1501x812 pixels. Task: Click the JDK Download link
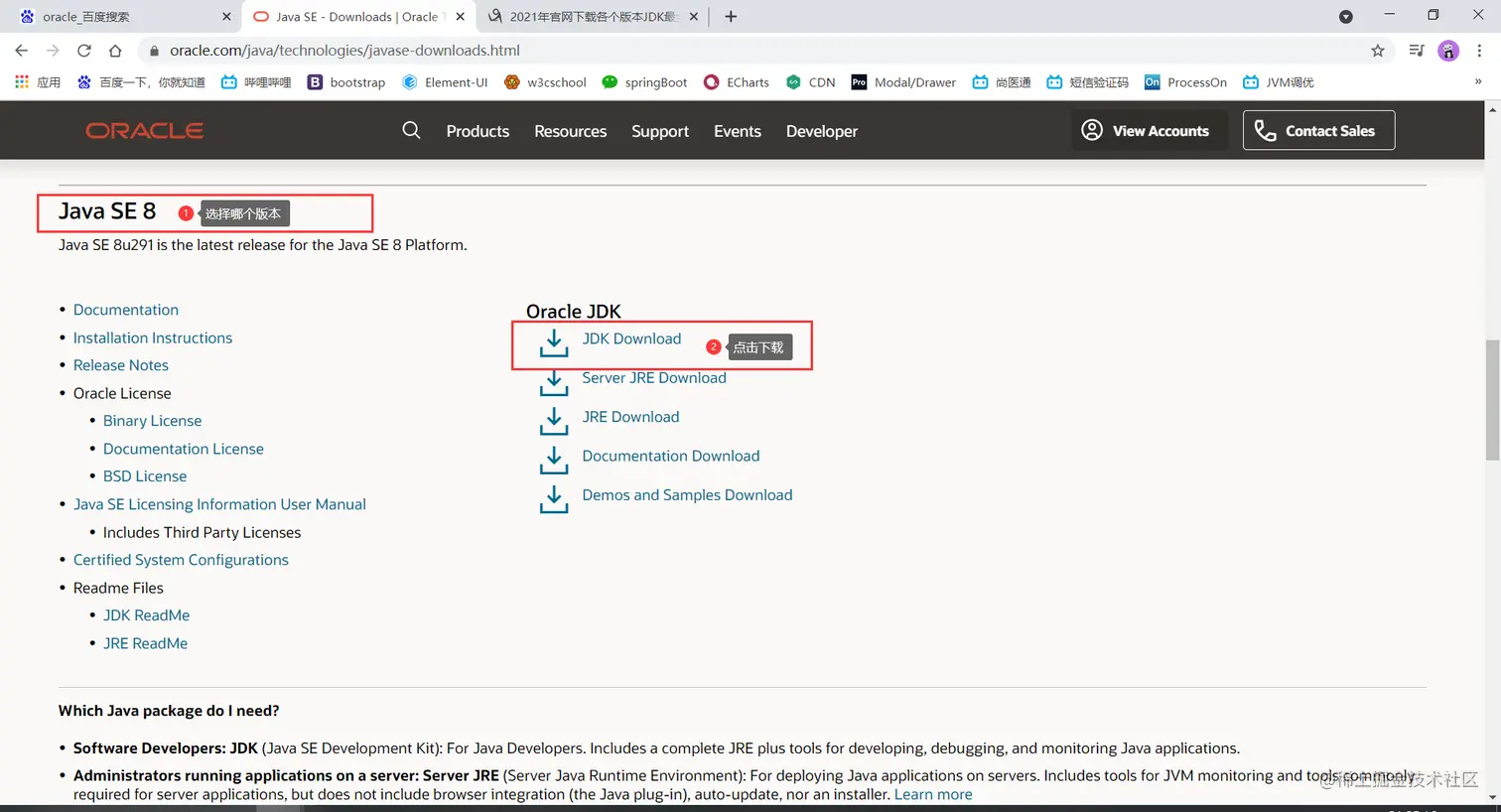coord(631,338)
